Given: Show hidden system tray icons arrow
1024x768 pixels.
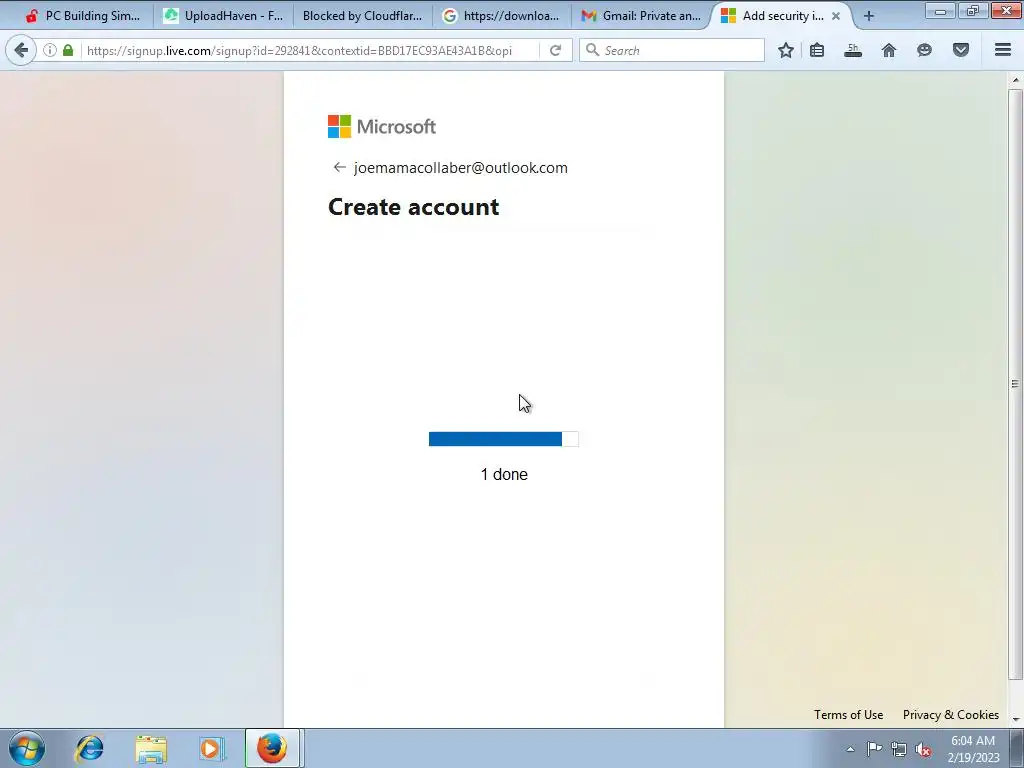Looking at the screenshot, I should pos(850,749).
